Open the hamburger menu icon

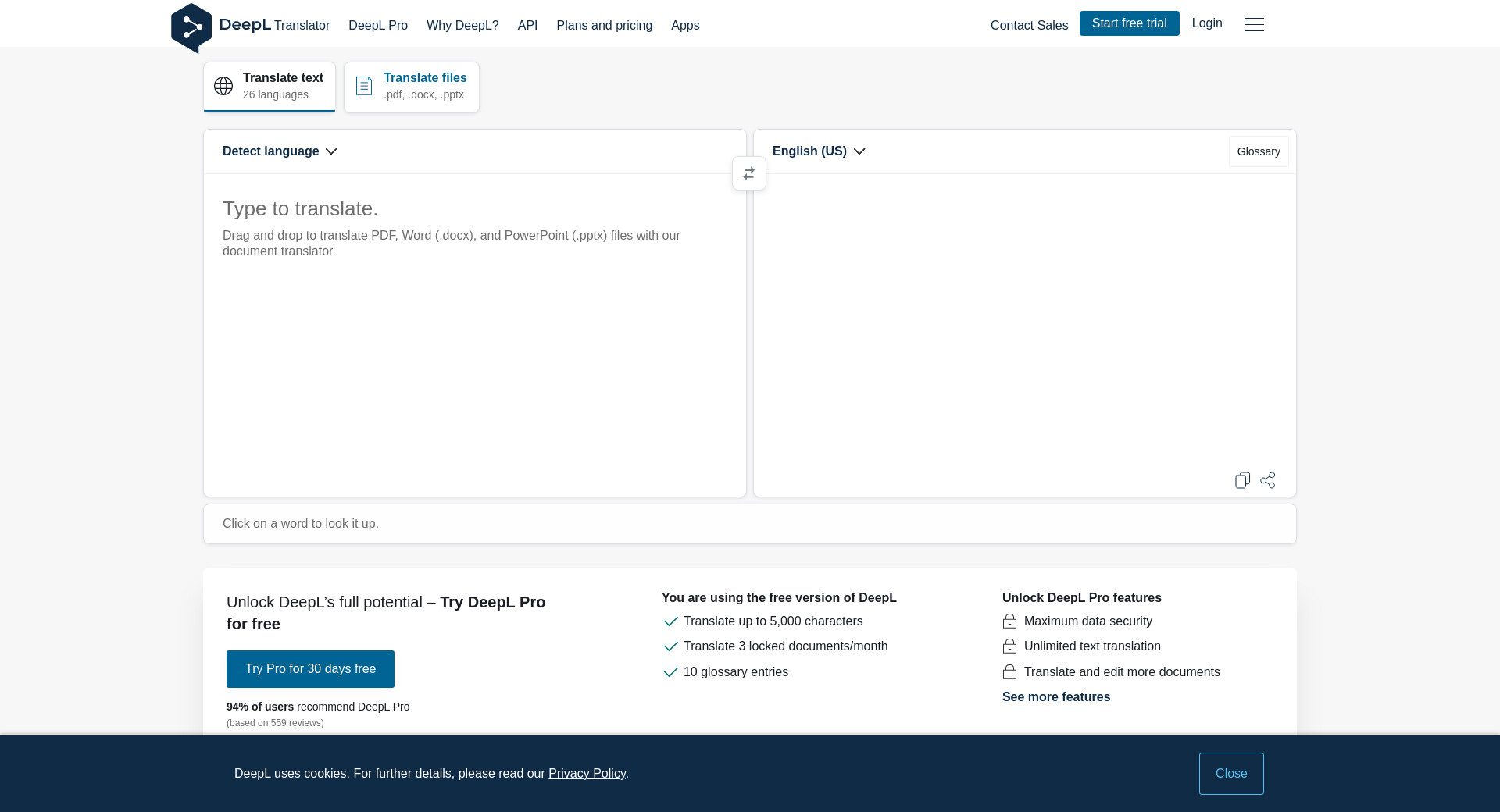pyautogui.click(x=1254, y=24)
